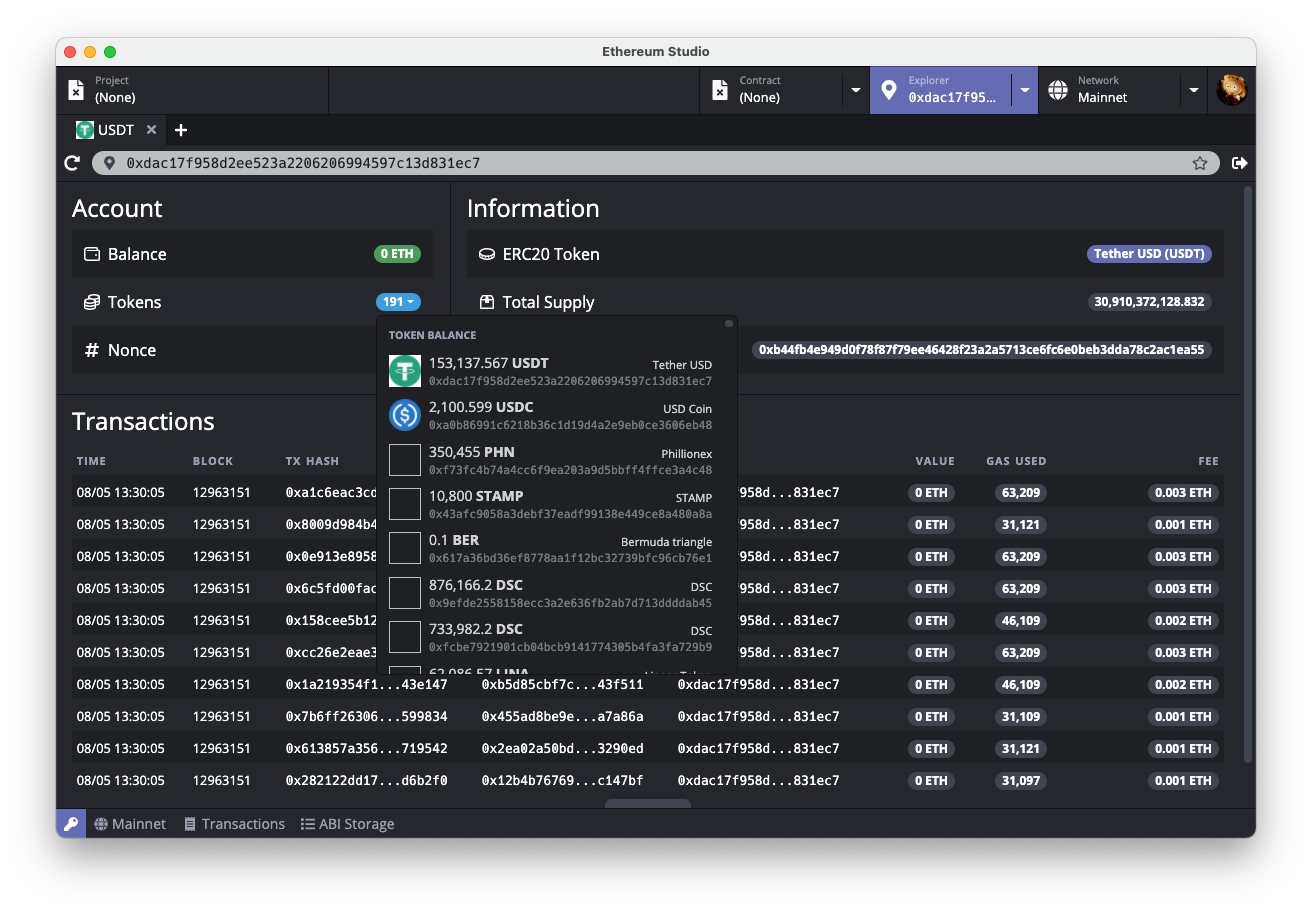Open Mainnet in the status bar
This screenshot has height=912, width=1312.
tap(130, 824)
